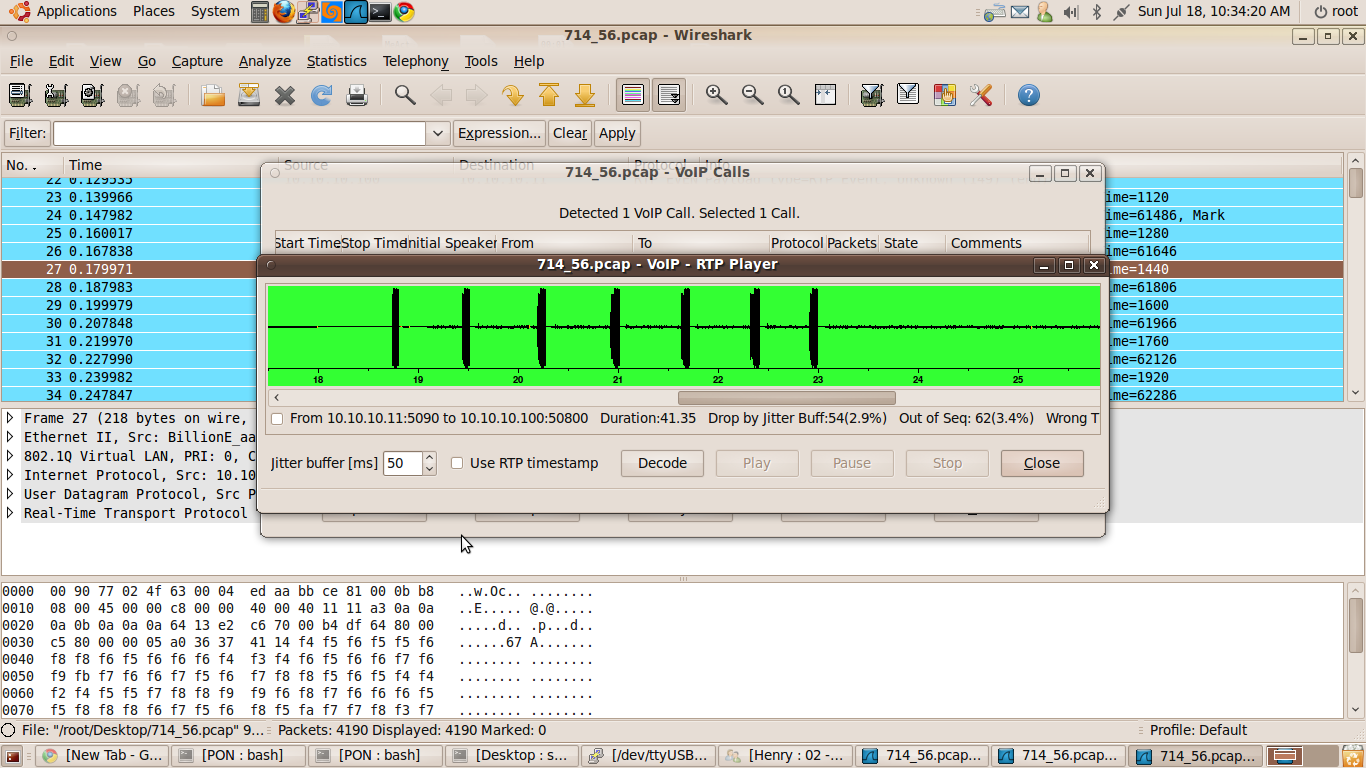
Task: Check the stream From 10.10.10.11:5090 checkbox
Action: [277, 418]
